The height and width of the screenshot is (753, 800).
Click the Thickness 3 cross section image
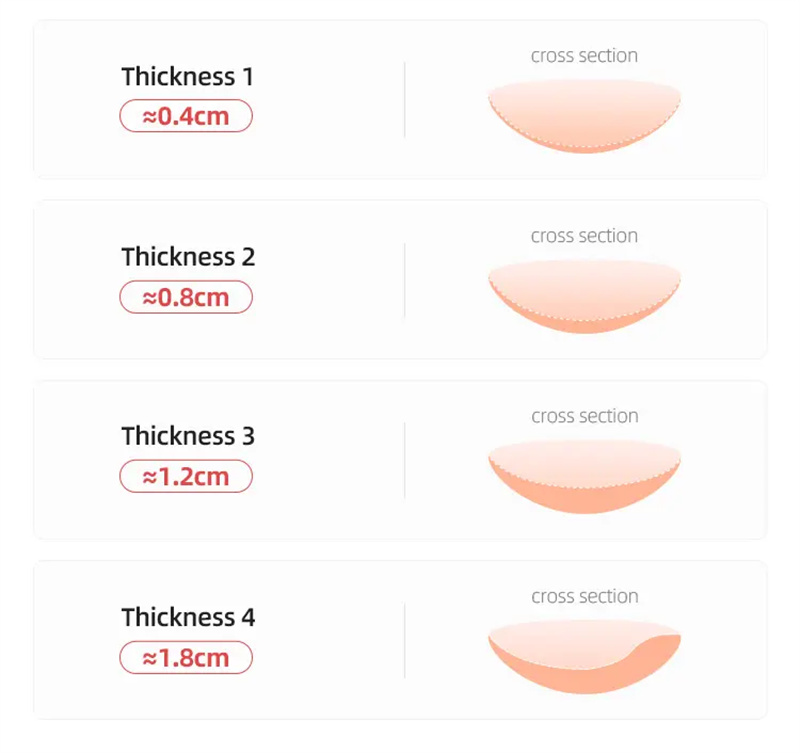coord(584,476)
